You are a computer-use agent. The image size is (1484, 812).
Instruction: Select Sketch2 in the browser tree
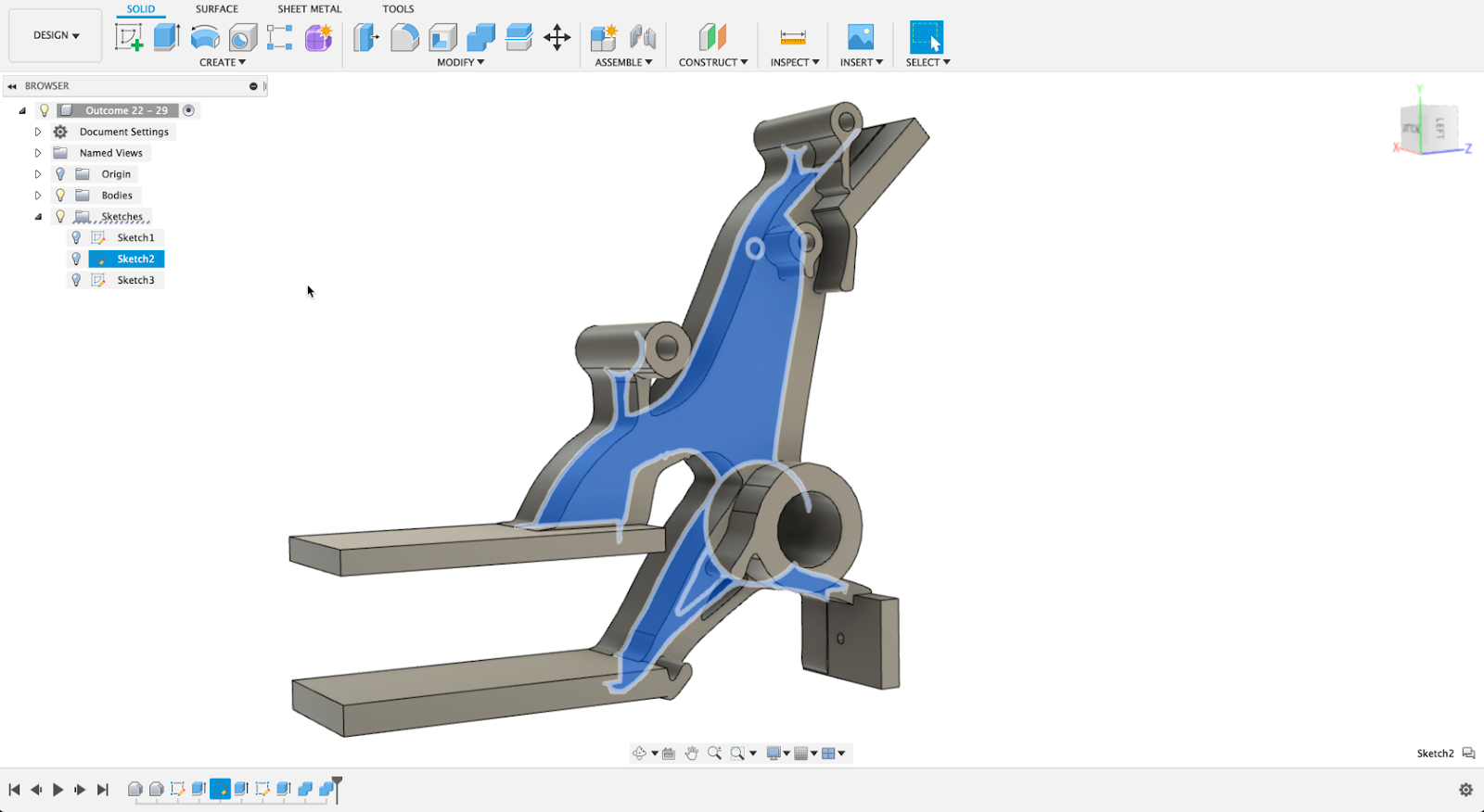135,260
